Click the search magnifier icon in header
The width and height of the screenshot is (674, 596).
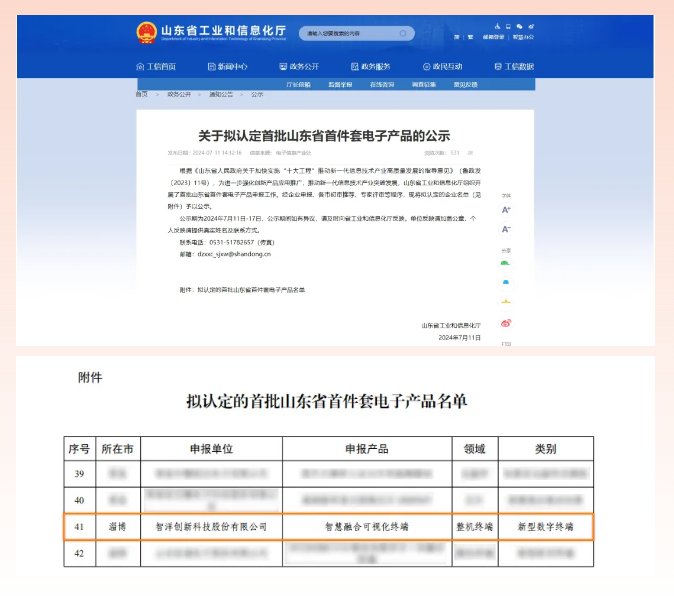click(x=403, y=33)
